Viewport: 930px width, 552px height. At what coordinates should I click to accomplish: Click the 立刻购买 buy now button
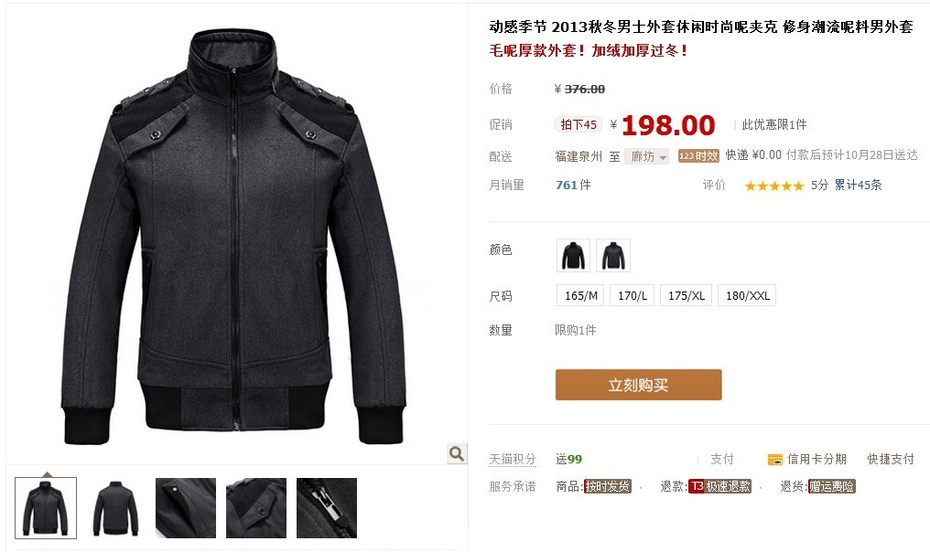(x=638, y=385)
